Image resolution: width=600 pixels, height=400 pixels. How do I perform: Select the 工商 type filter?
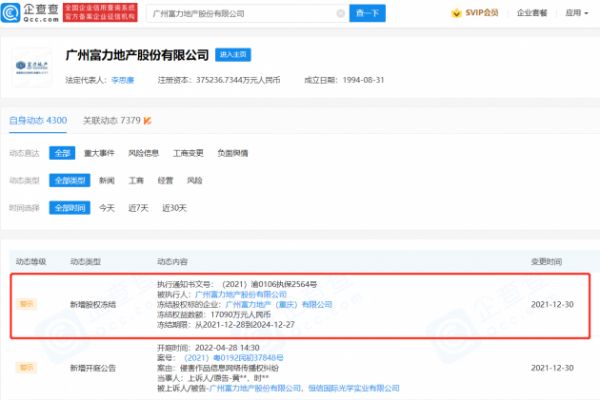(136, 180)
